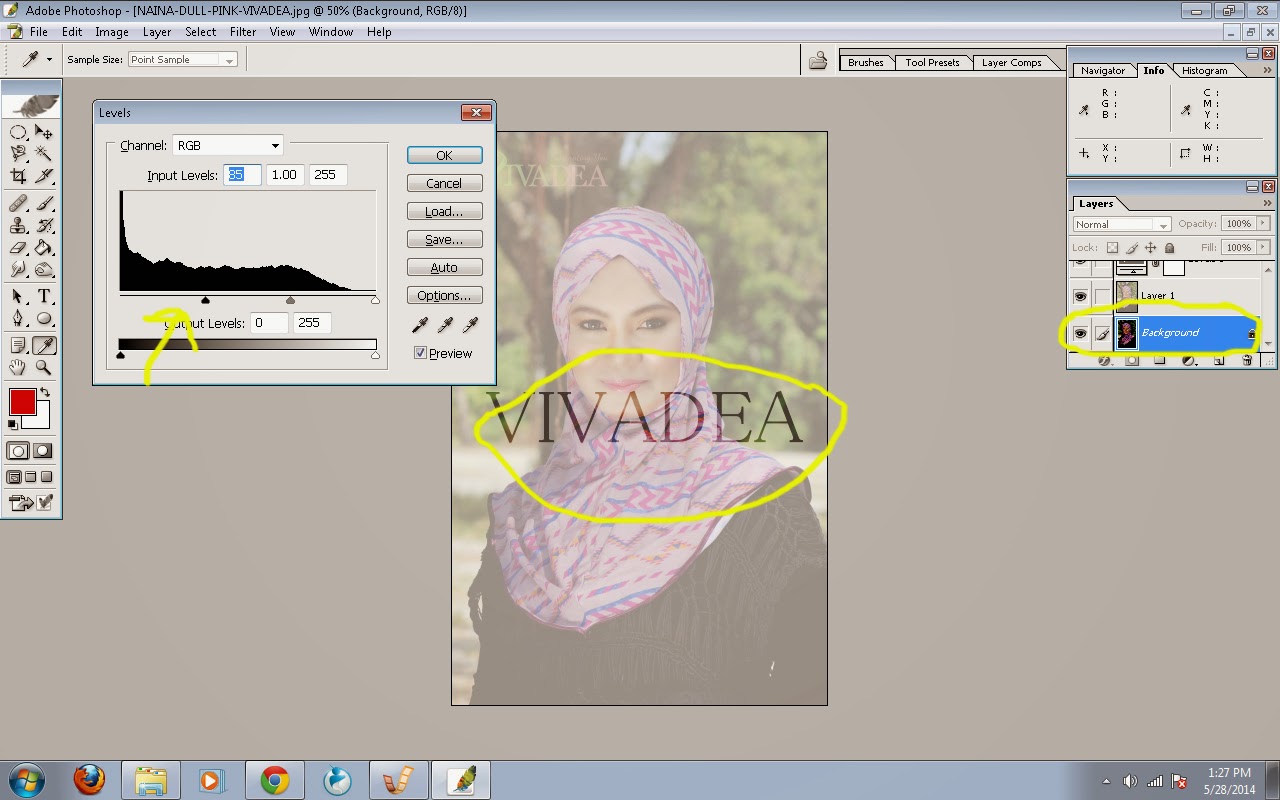Select the Lasso tool
Screen dimensions: 1280x800
coord(18,154)
